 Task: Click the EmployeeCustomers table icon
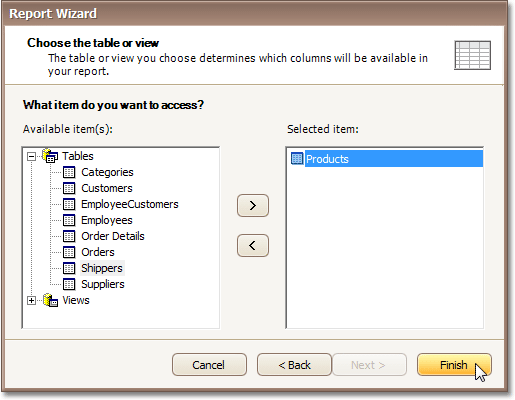coord(69,204)
